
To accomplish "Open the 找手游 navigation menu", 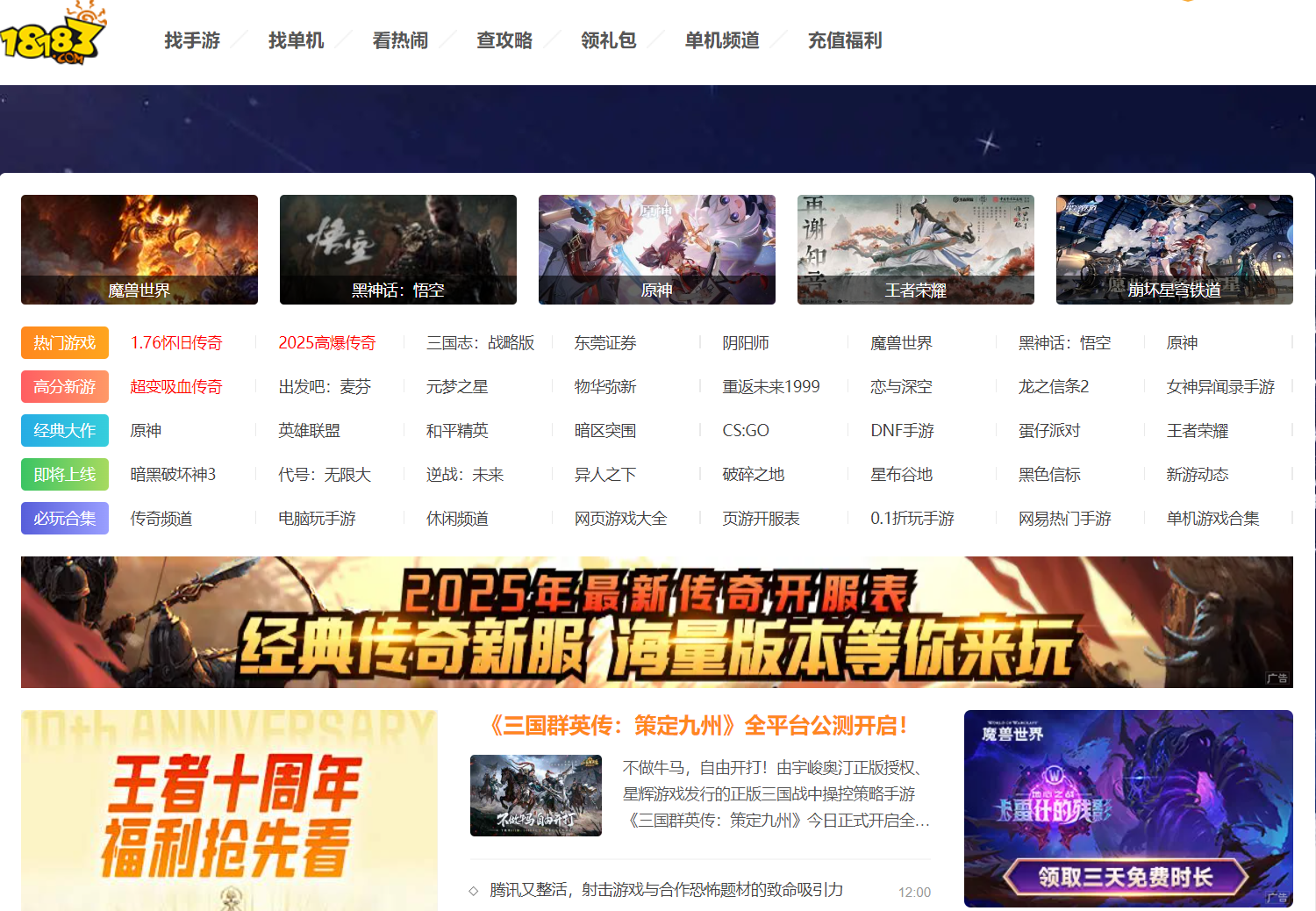I will [192, 40].
